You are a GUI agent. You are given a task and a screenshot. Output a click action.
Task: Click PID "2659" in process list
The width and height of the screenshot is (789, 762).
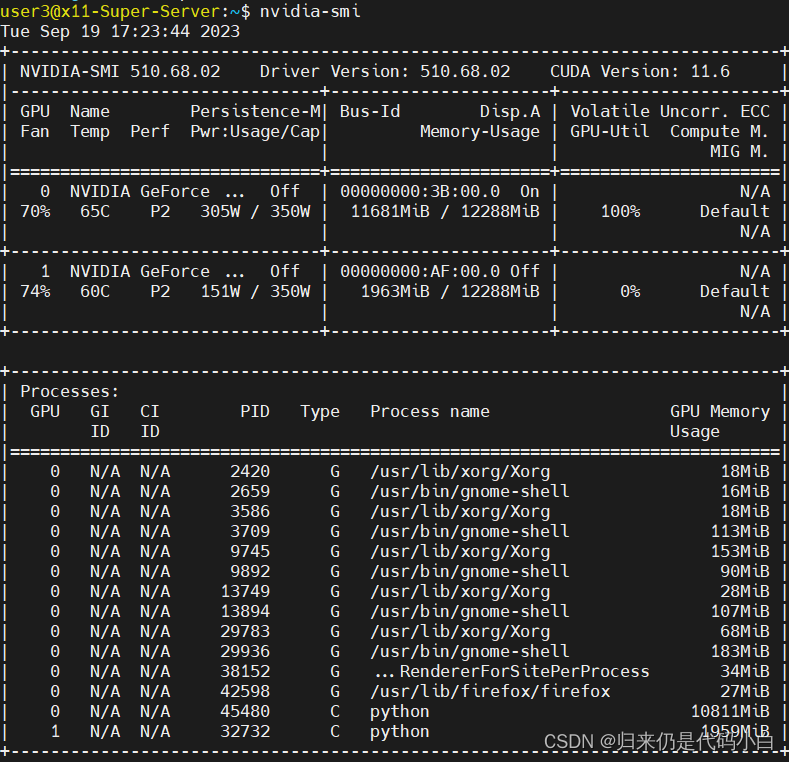(x=250, y=492)
